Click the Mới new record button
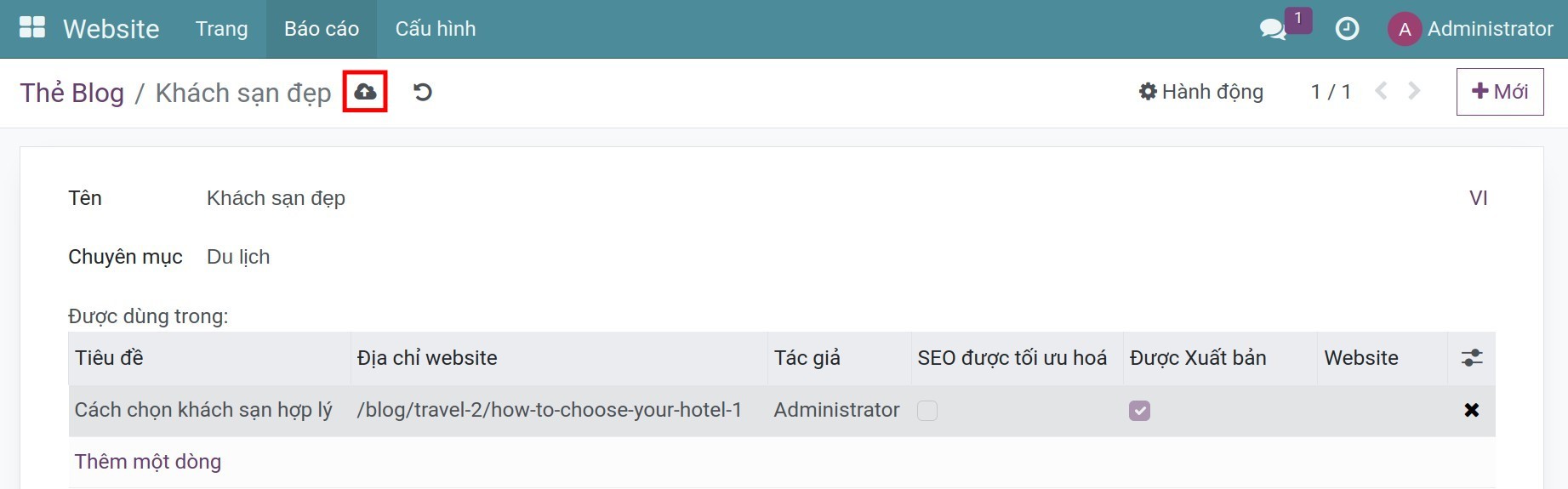Screen dimensions: 1568x489 coord(1500,92)
